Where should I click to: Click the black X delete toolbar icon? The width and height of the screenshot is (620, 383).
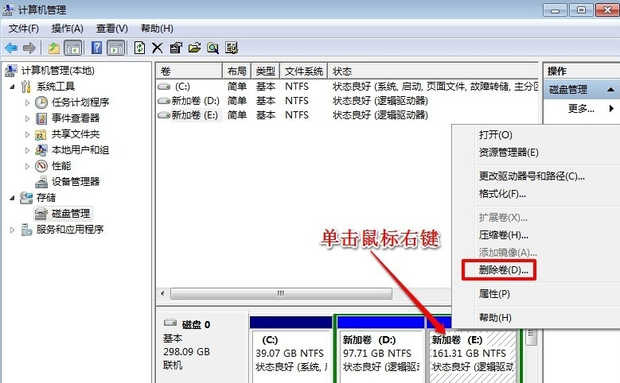tap(157, 48)
